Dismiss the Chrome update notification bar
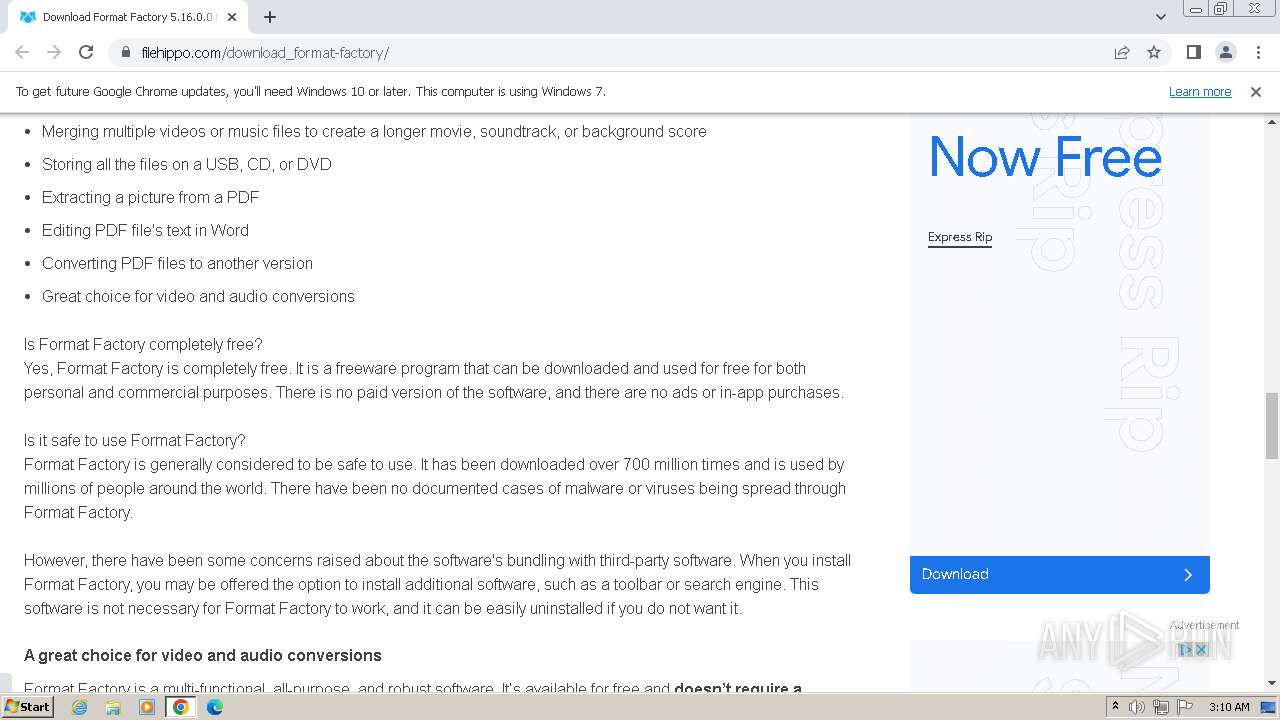Image resolution: width=1280 pixels, height=720 pixels. [x=1256, y=92]
